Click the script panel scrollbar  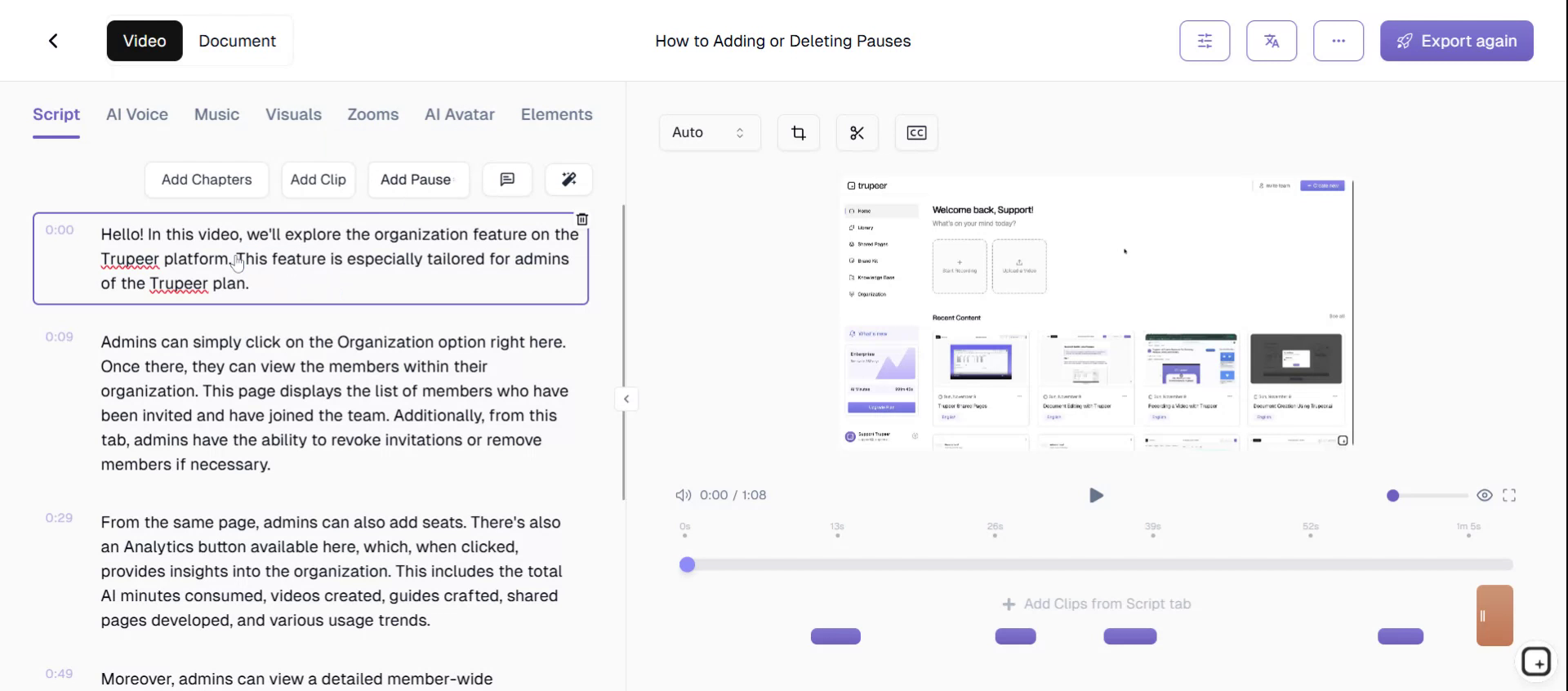pos(624,353)
